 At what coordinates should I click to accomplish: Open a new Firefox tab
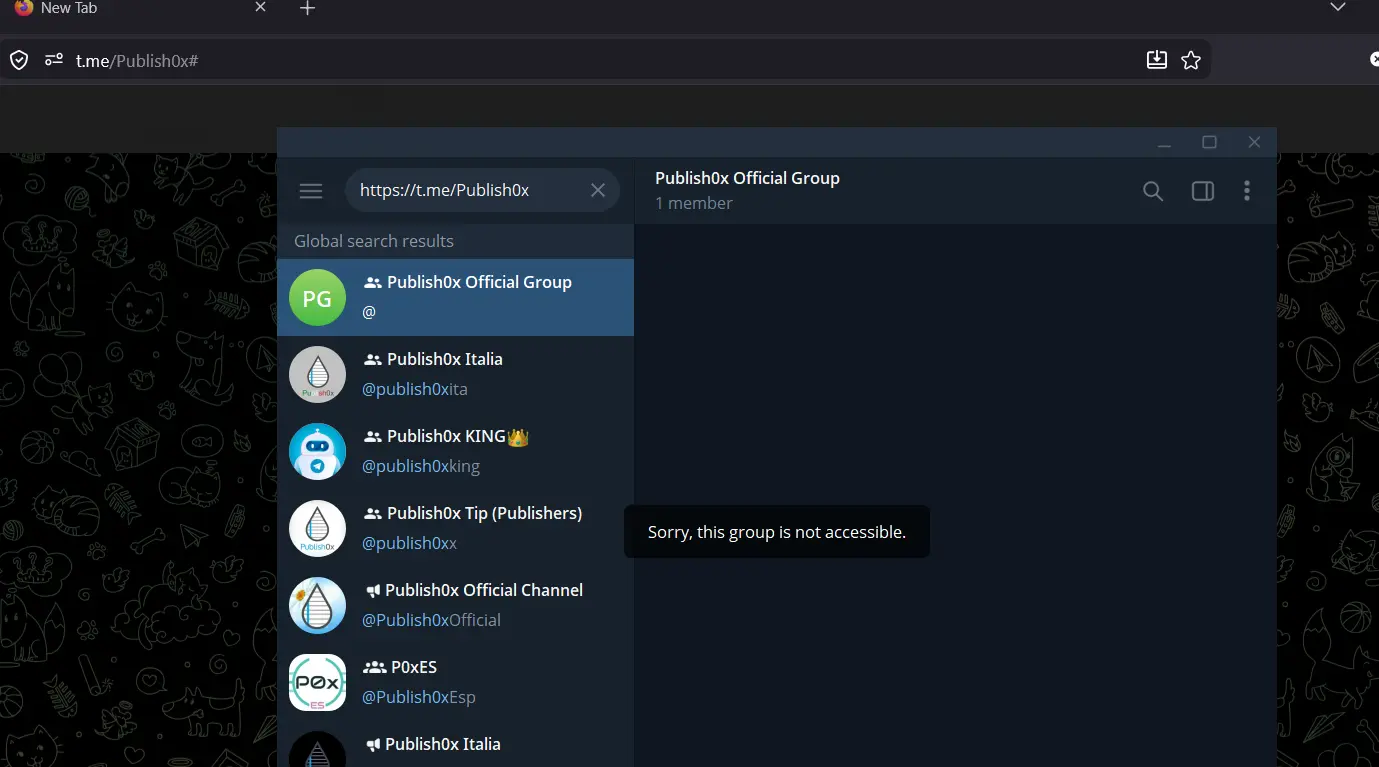click(x=308, y=8)
